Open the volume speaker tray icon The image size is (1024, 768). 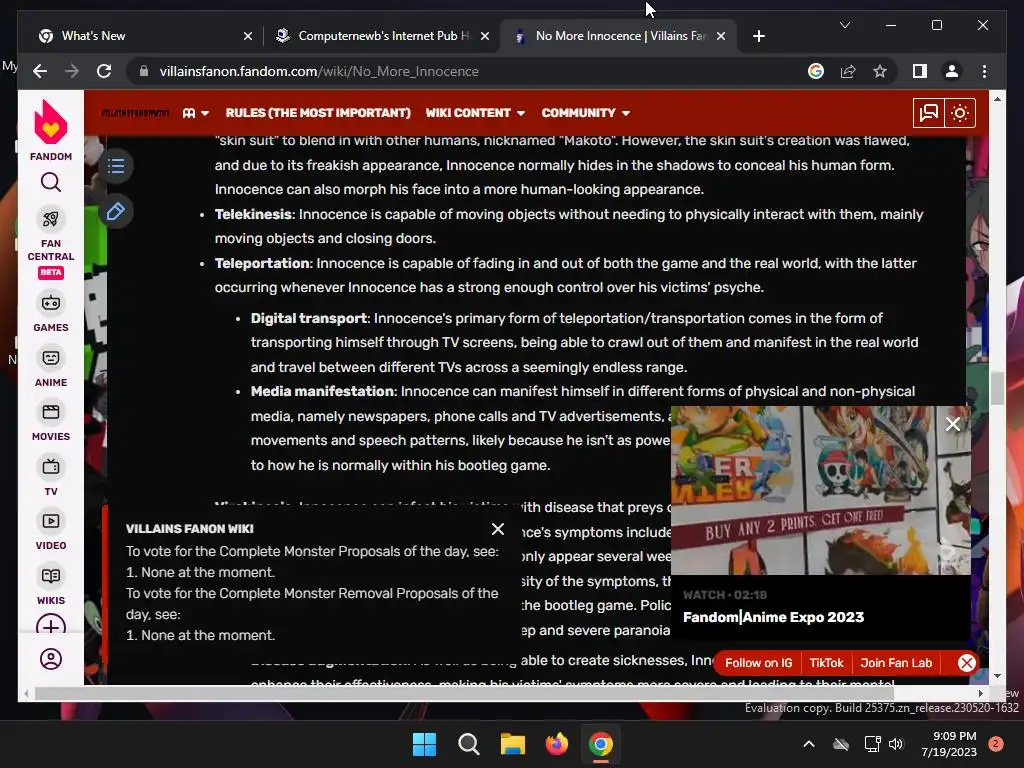tap(896, 744)
